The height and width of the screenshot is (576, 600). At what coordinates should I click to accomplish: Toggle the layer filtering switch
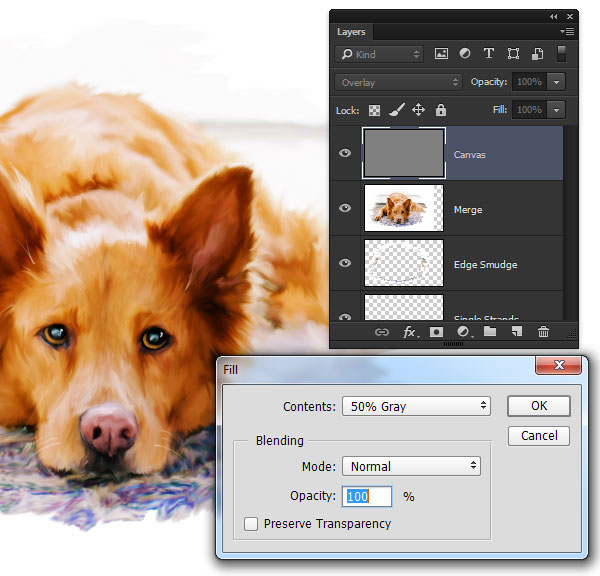point(561,54)
